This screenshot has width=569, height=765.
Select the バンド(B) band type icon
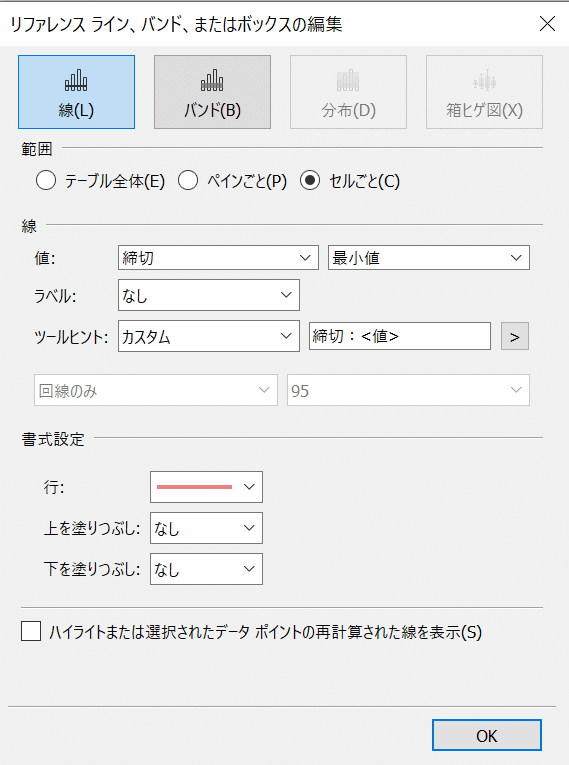212,92
